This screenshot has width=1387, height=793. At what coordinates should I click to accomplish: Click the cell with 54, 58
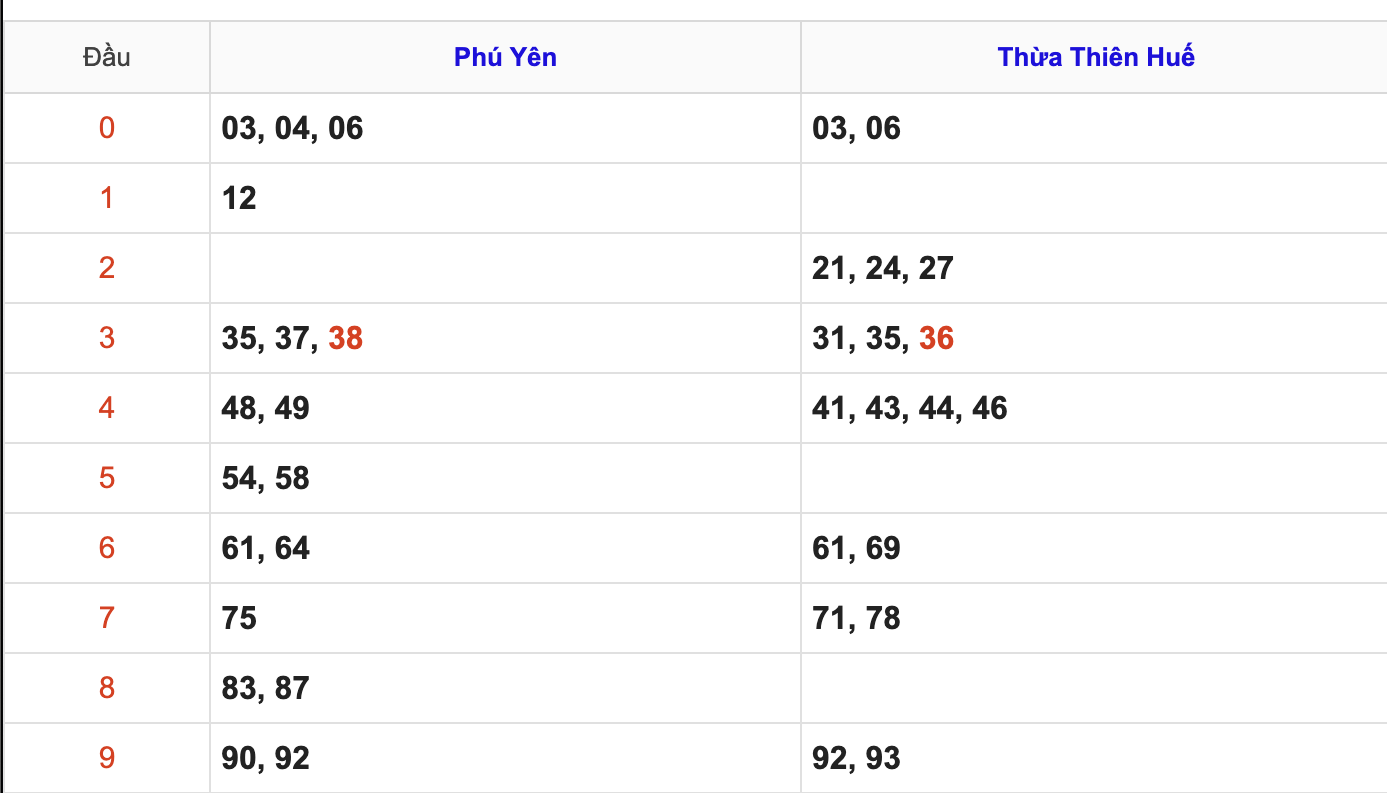pos(265,478)
